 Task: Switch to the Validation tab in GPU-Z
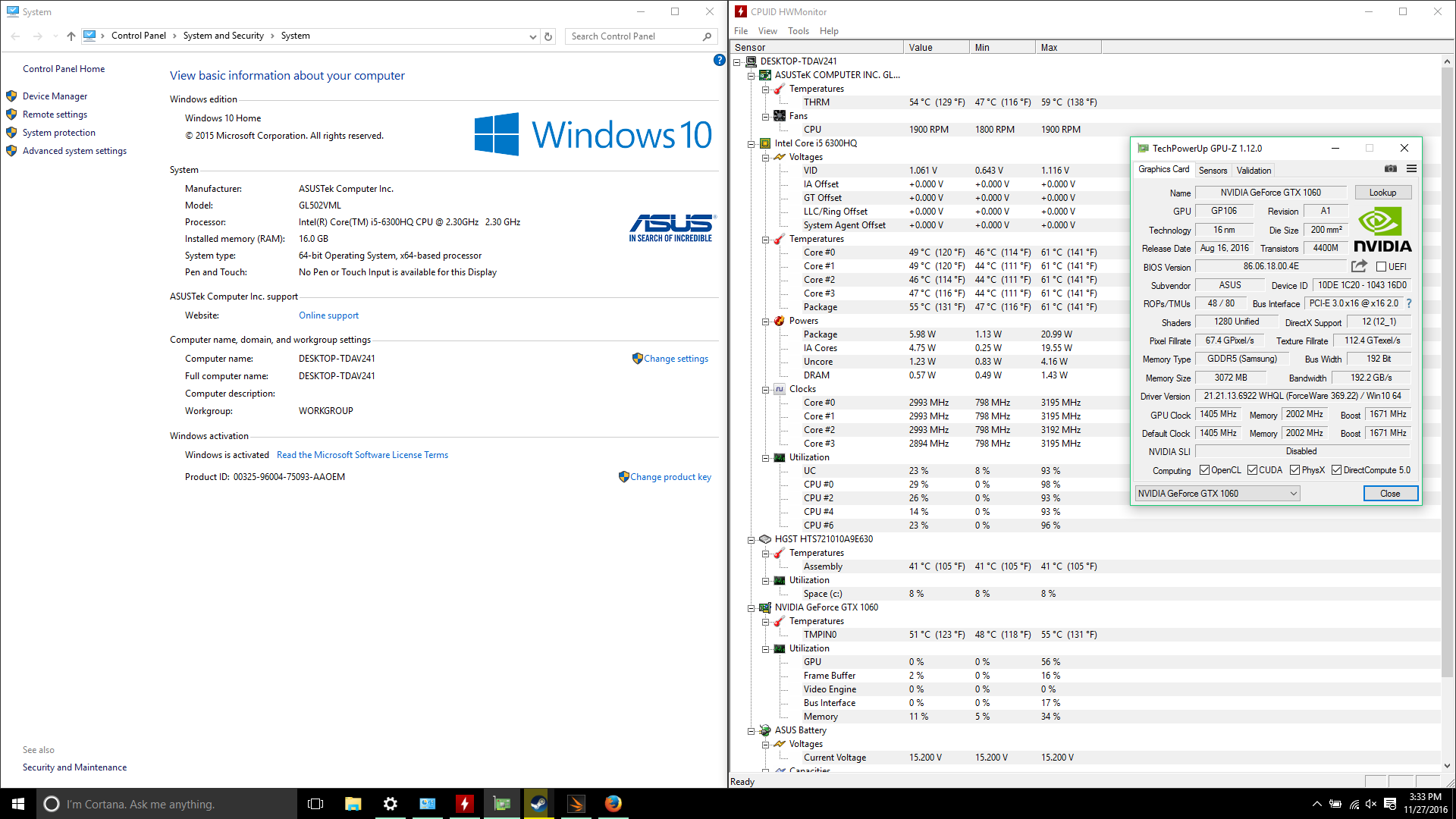pyautogui.click(x=1254, y=171)
